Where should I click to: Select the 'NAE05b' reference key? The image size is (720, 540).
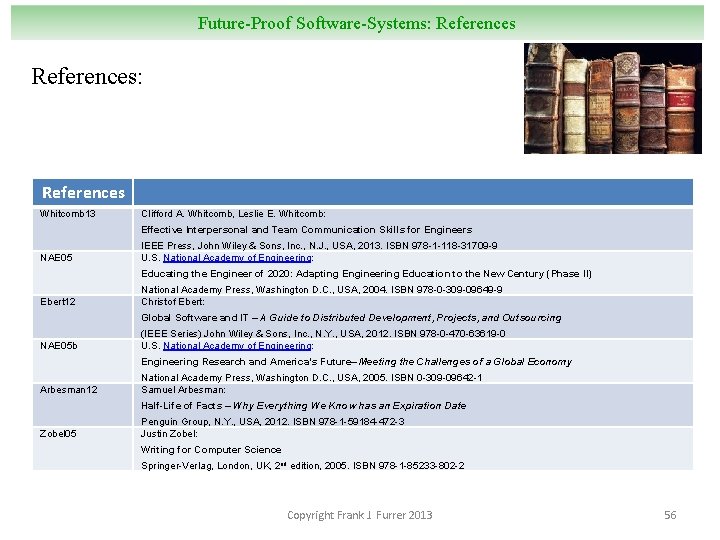58,345
